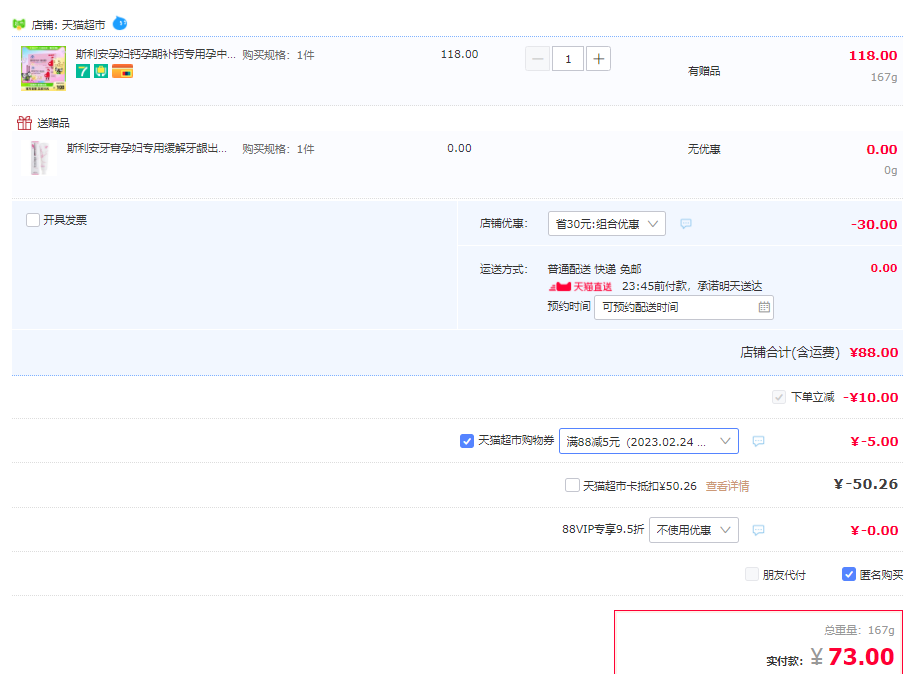Click the 73.00 actual payment amount

click(x=861, y=656)
